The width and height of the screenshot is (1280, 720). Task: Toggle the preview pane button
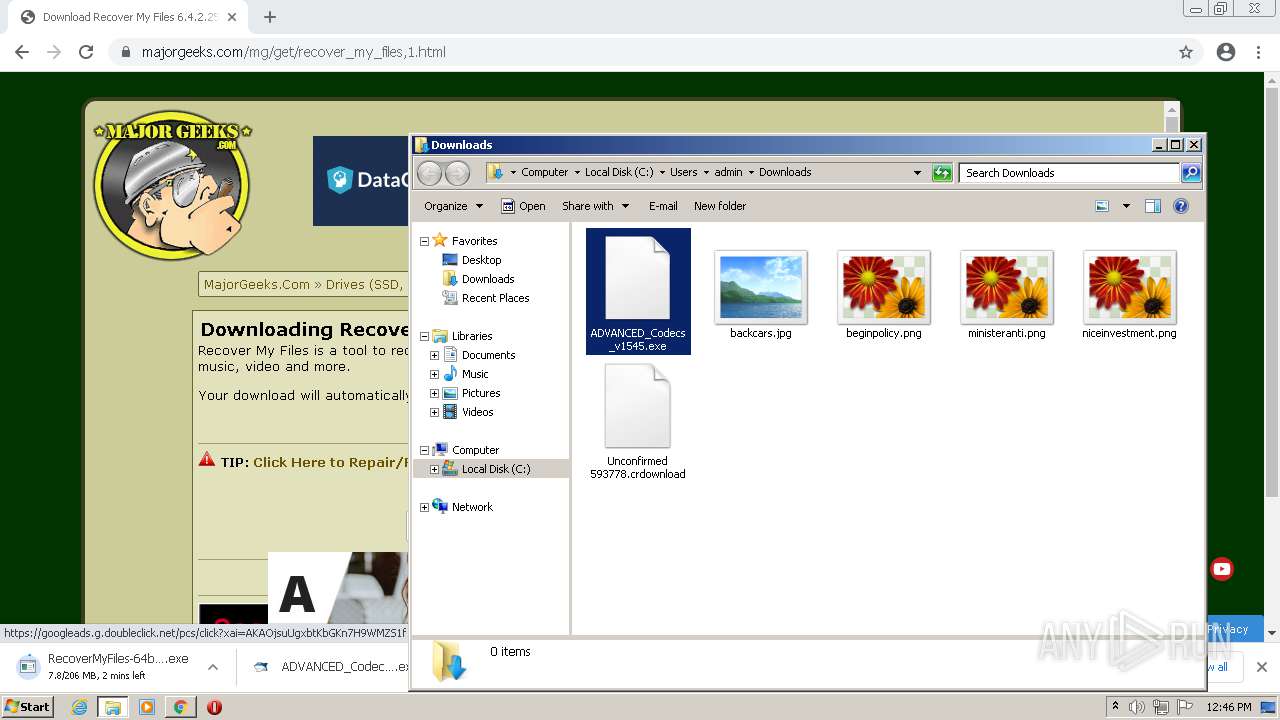pos(1153,206)
